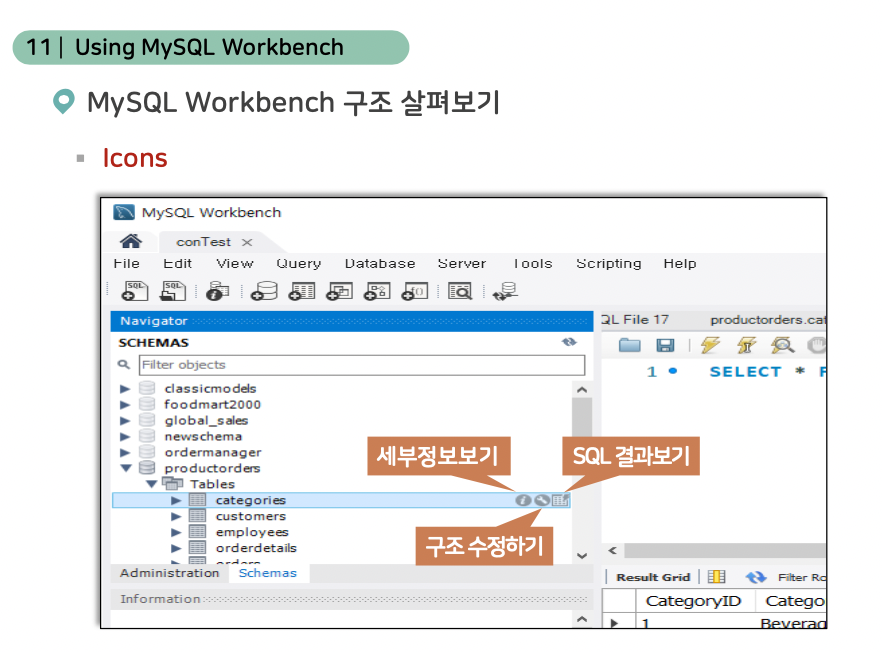Screen dimensions: 882x652
Task: Open the Server menu
Action: (x=462, y=263)
